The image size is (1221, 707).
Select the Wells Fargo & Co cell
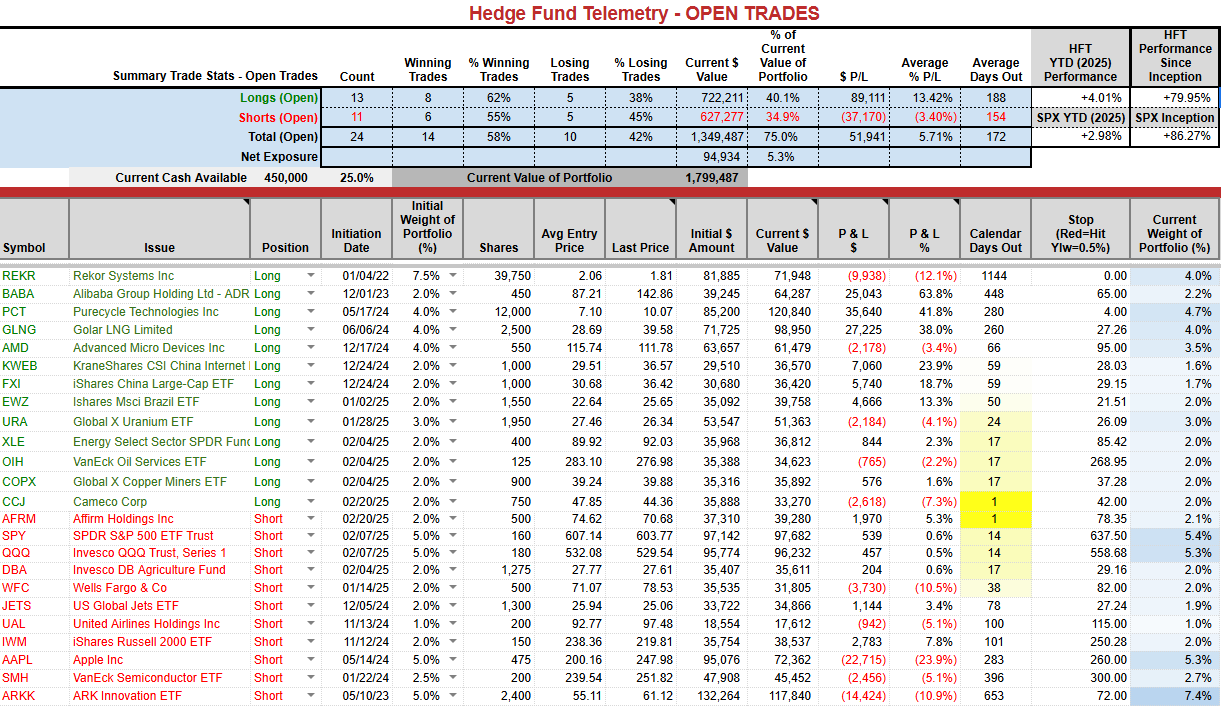tap(159, 589)
